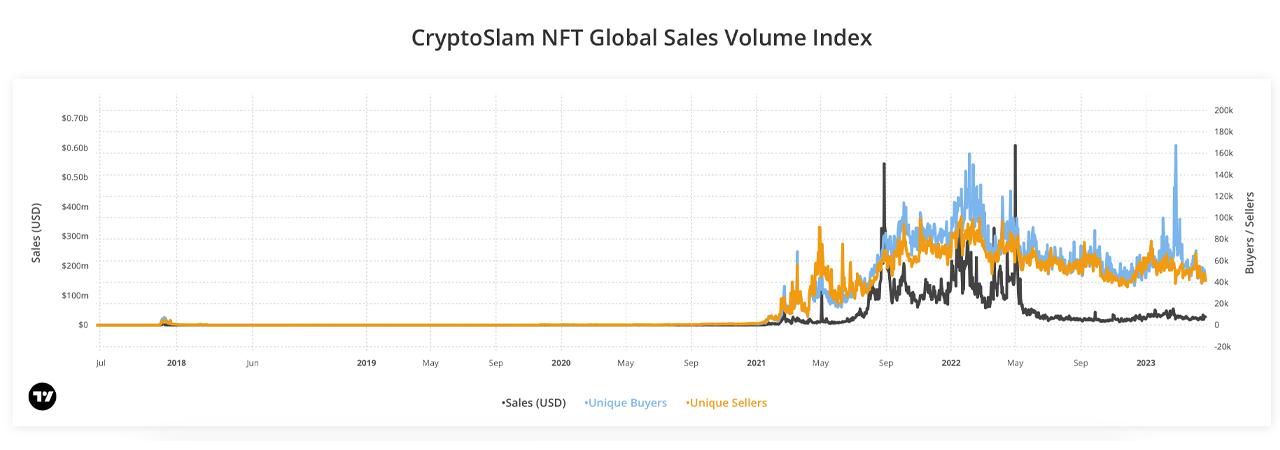Click the CryptoSlam NFT Global Sales Volume Index title
This screenshot has height=450, width=1280.
(641, 38)
